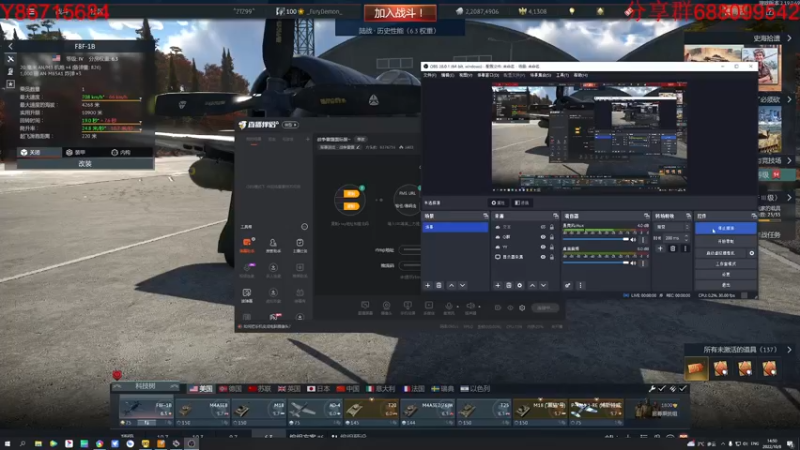
Task: Toggle lock on first OBS source row
Action: pyautogui.click(x=552, y=227)
